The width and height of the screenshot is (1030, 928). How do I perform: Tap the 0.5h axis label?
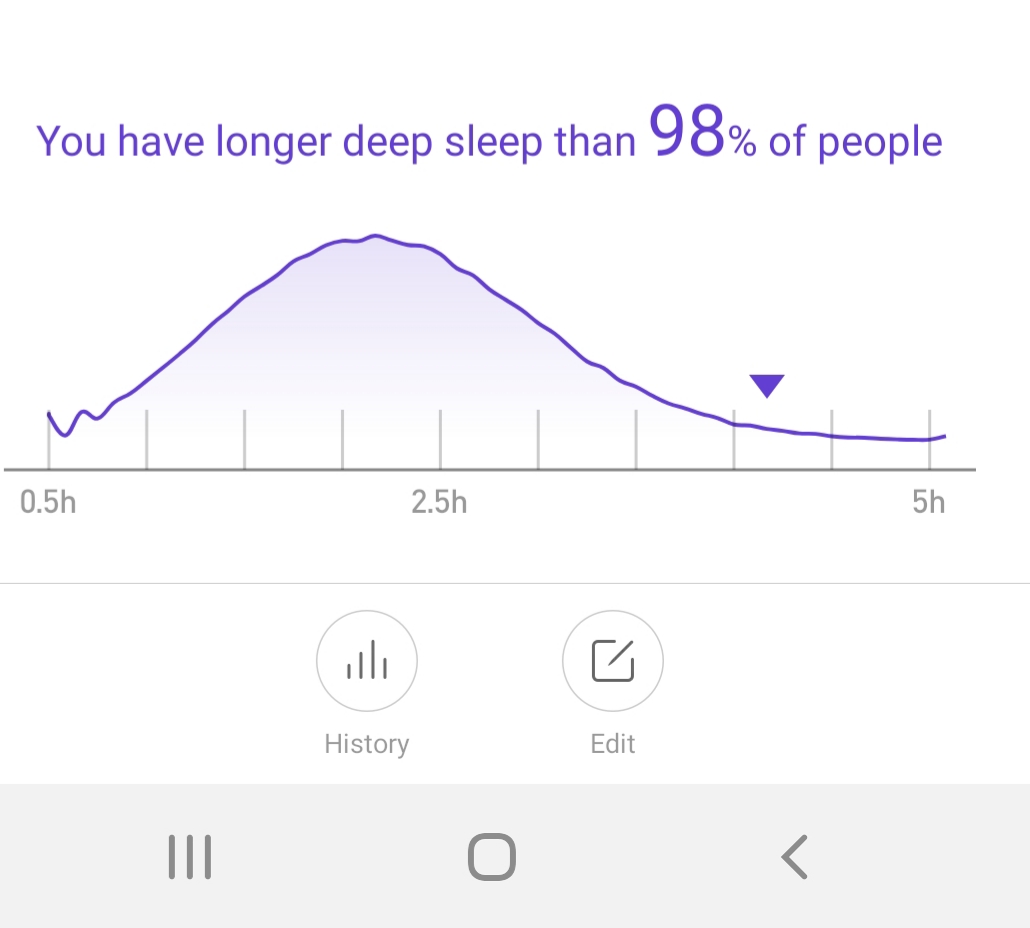tap(48, 502)
